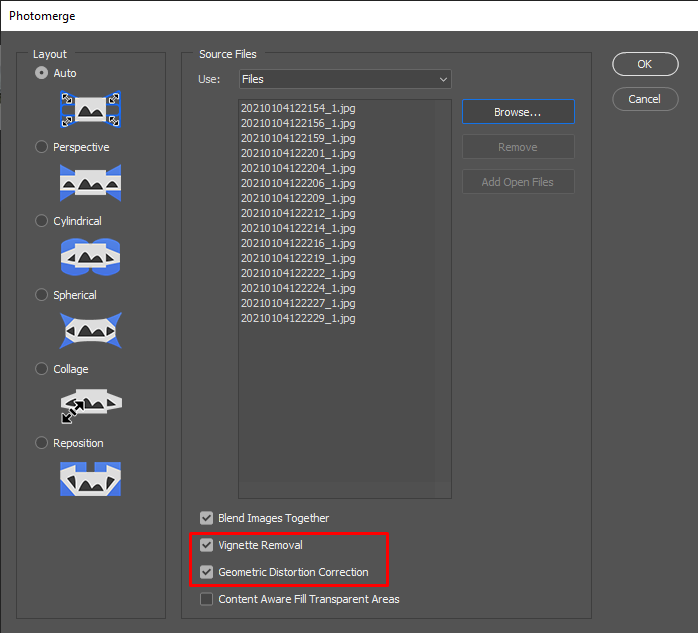This screenshot has width=698, height=633.
Task: Open the Use source dropdown
Action: [x=345, y=79]
